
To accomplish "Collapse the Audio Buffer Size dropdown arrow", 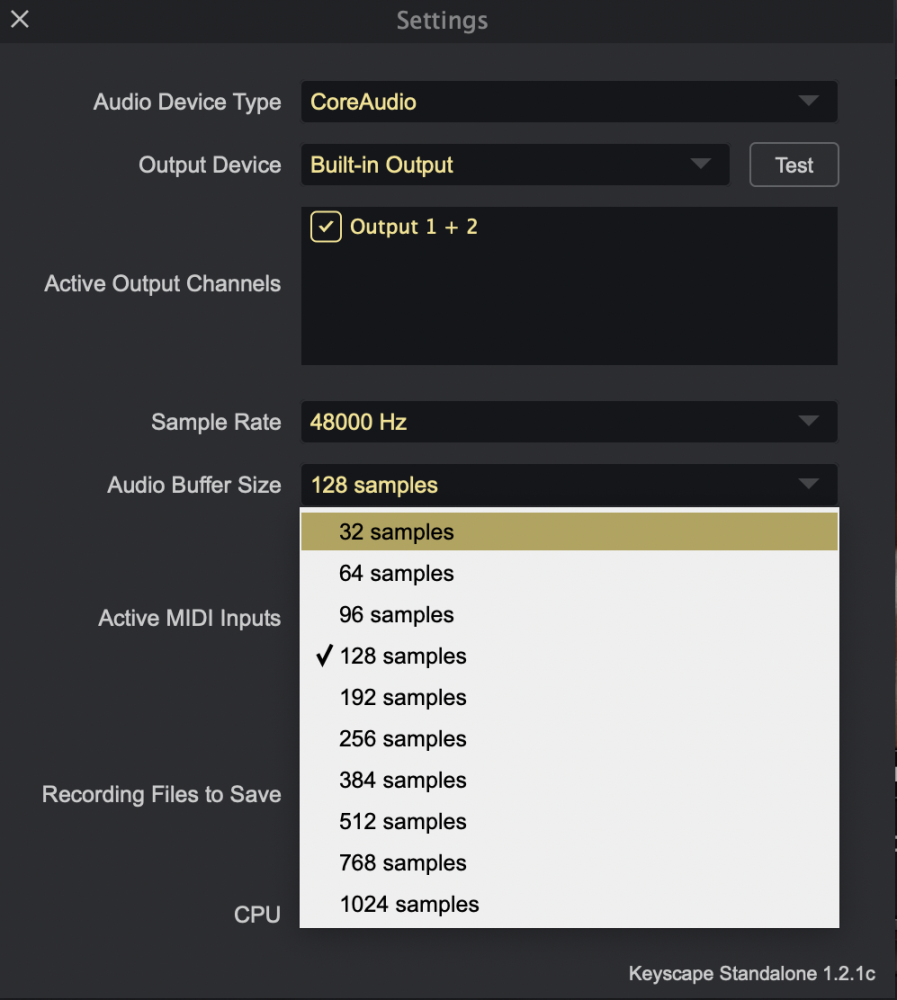I will [810, 485].
